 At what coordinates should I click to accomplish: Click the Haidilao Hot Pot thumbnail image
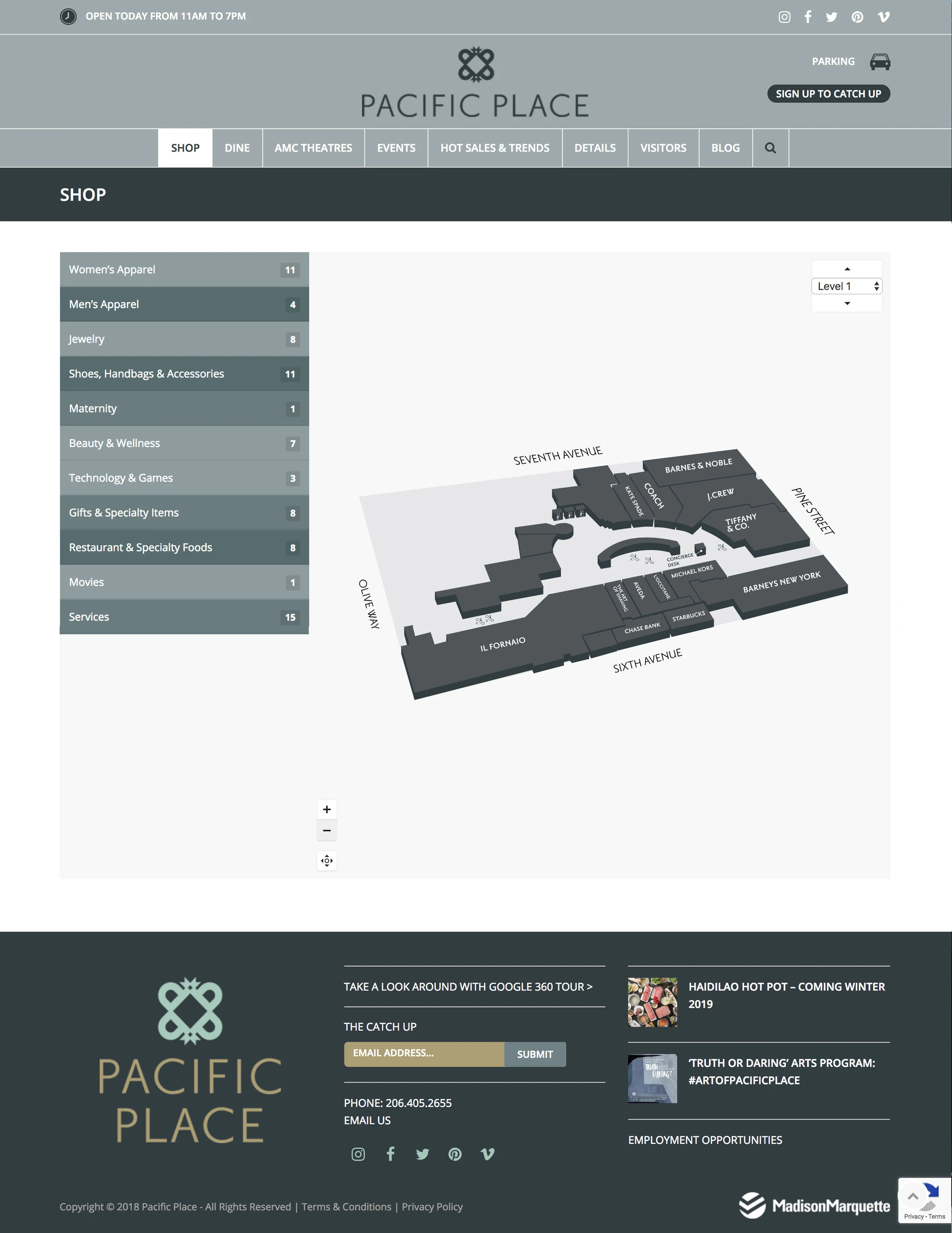(x=653, y=1002)
